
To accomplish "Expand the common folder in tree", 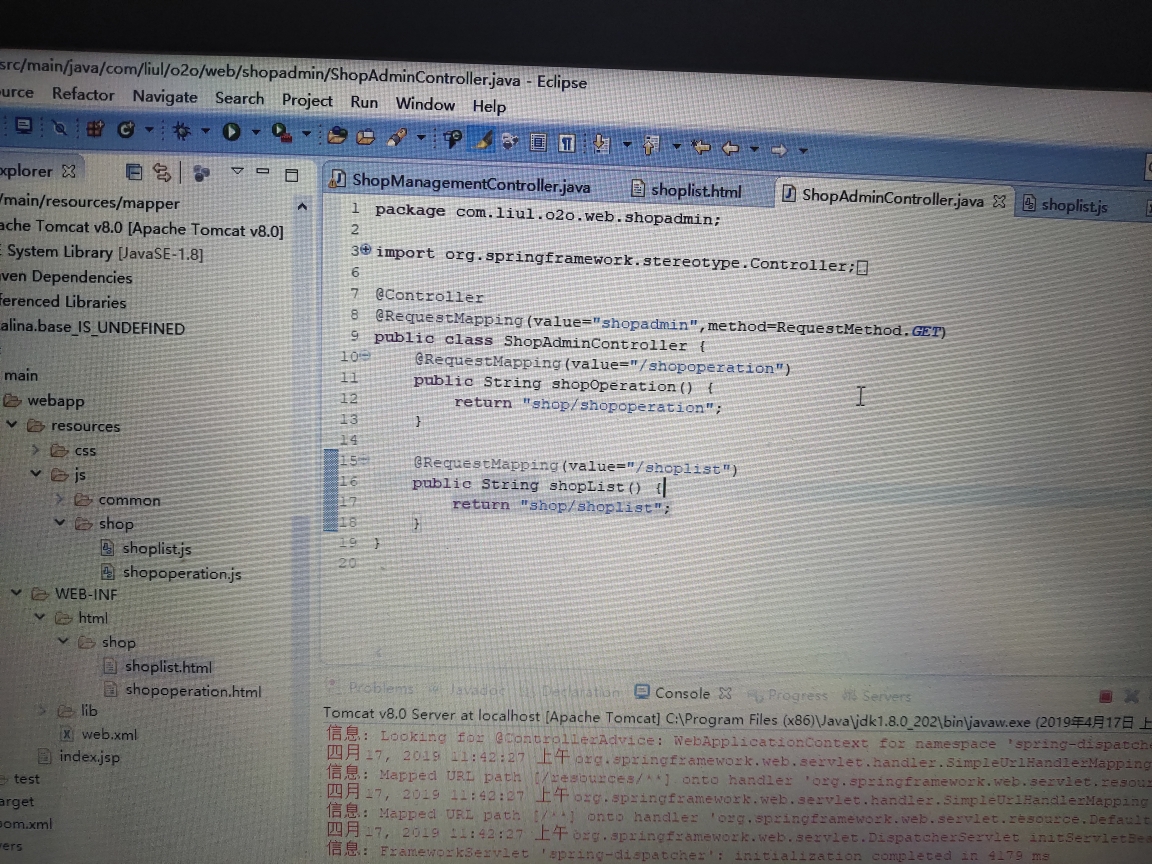I will [60, 499].
